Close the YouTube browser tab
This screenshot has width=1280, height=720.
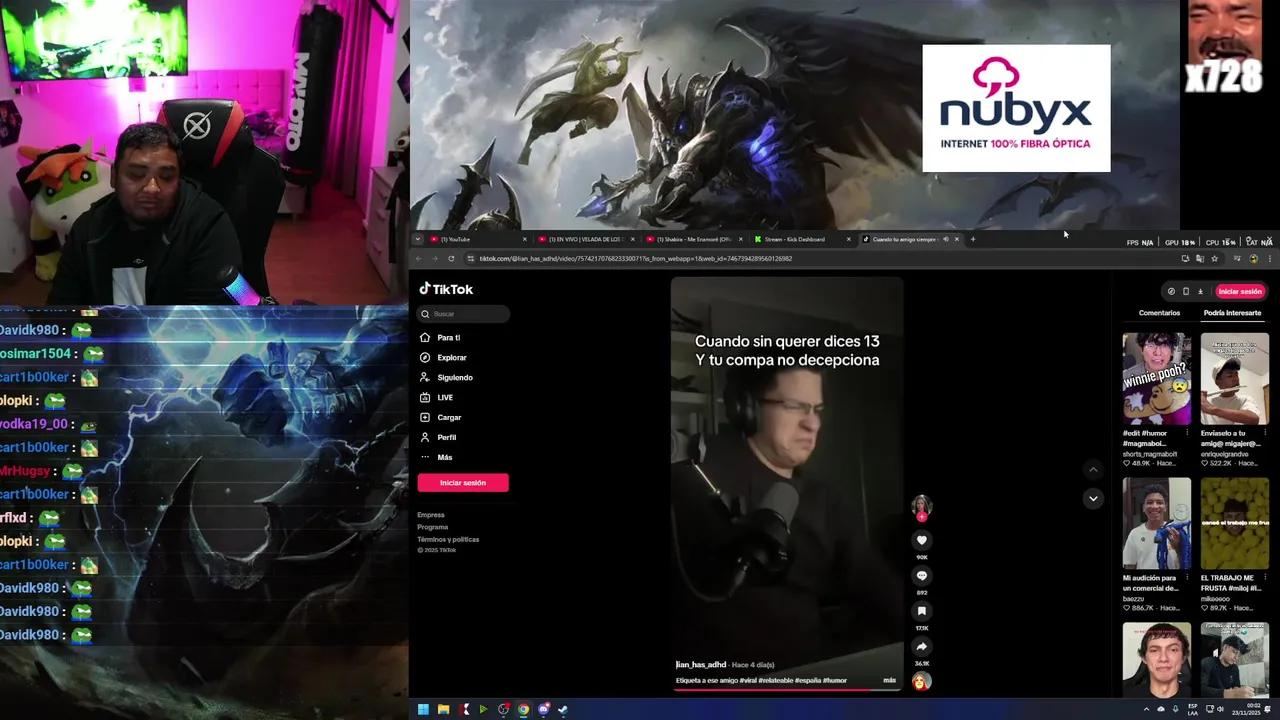click(x=524, y=239)
